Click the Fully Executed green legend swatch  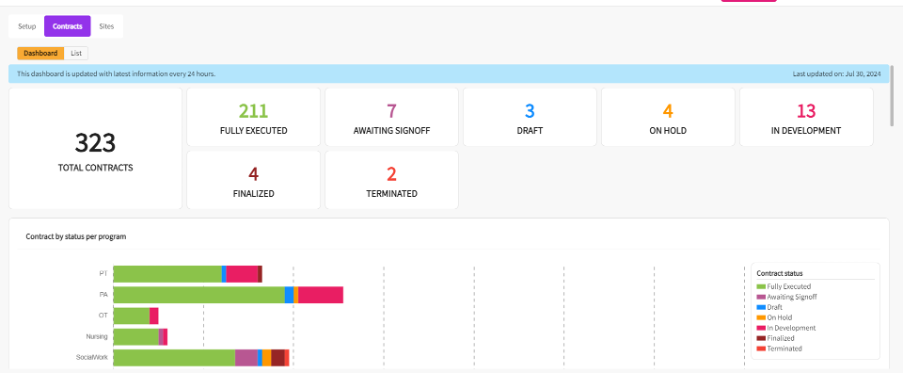(761, 286)
